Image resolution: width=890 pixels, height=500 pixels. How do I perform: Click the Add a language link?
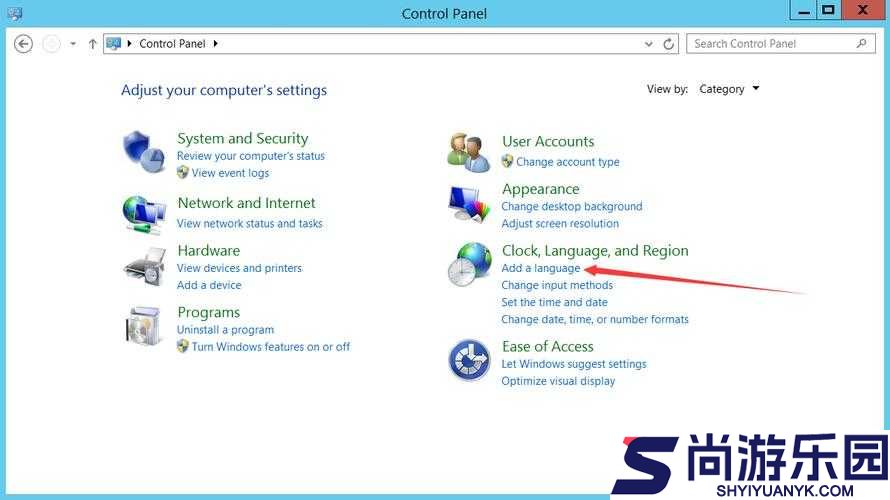tap(541, 268)
